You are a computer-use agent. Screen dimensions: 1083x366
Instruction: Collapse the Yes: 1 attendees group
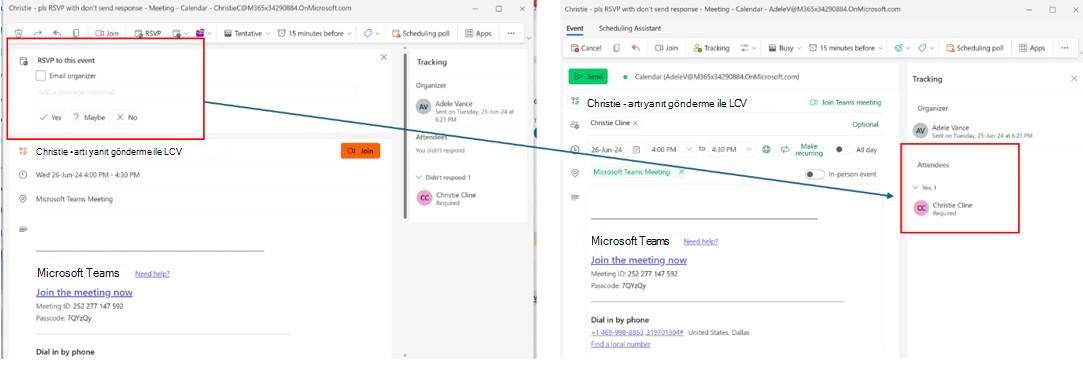923,187
